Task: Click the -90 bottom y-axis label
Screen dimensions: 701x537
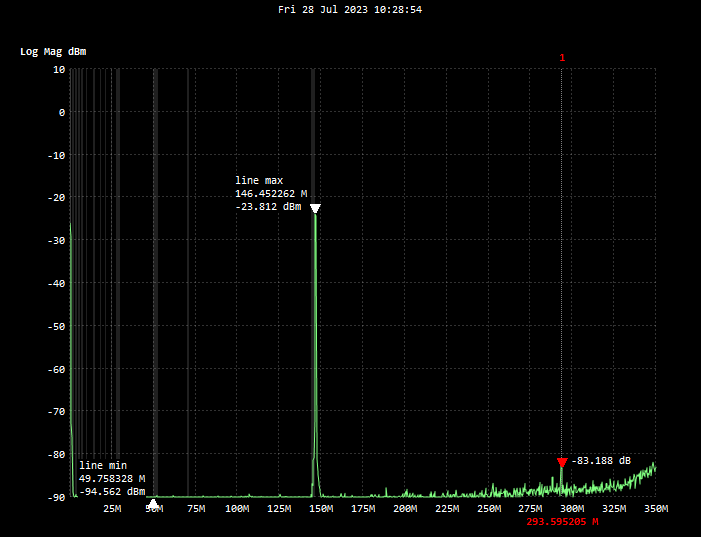Action: click(55, 497)
